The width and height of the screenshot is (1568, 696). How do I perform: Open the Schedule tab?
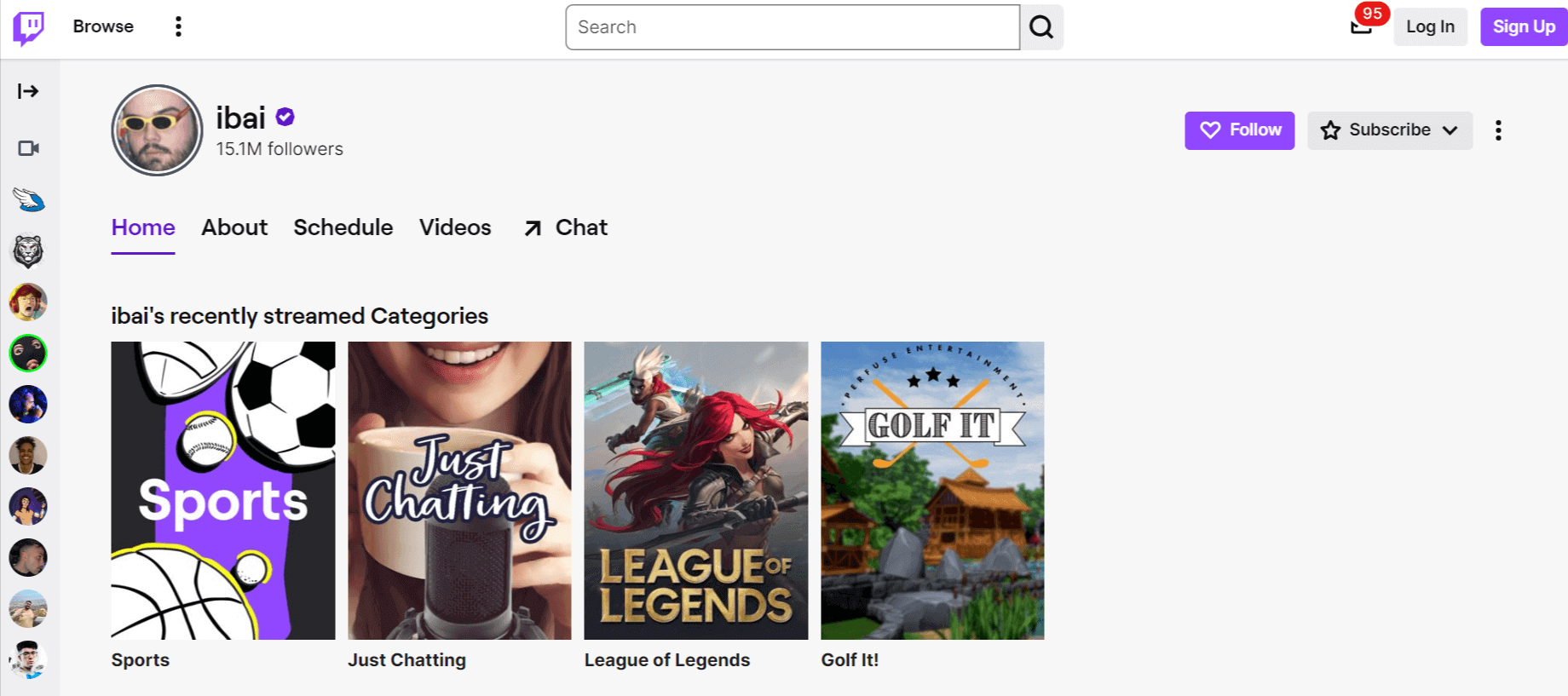pos(343,227)
